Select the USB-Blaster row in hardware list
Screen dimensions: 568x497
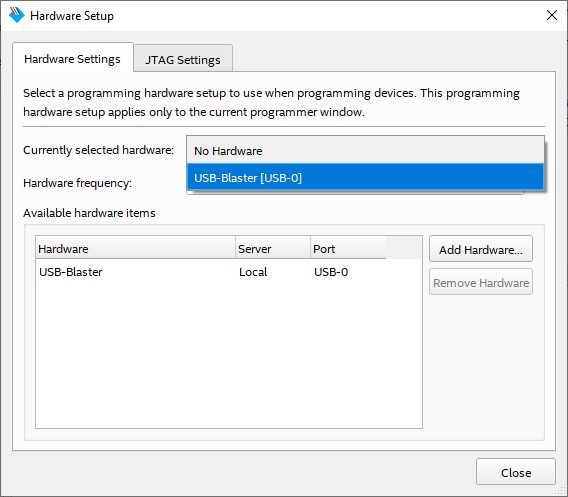pos(229,272)
